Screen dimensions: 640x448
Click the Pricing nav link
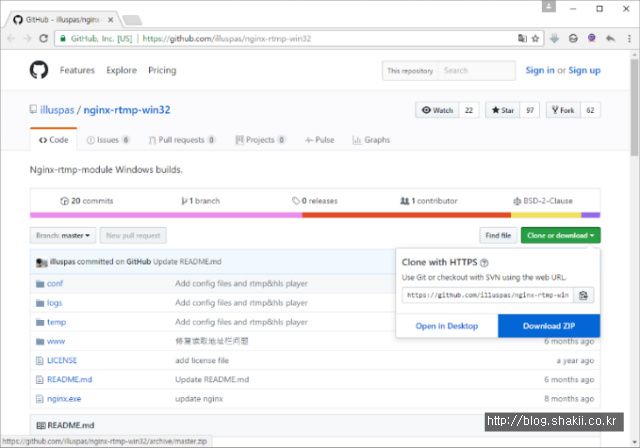pos(162,70)
